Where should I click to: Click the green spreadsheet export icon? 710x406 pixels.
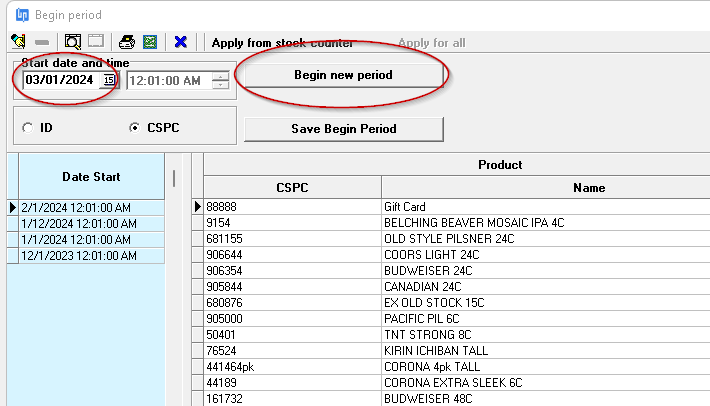pyautogui.click(x=149, y=42)
